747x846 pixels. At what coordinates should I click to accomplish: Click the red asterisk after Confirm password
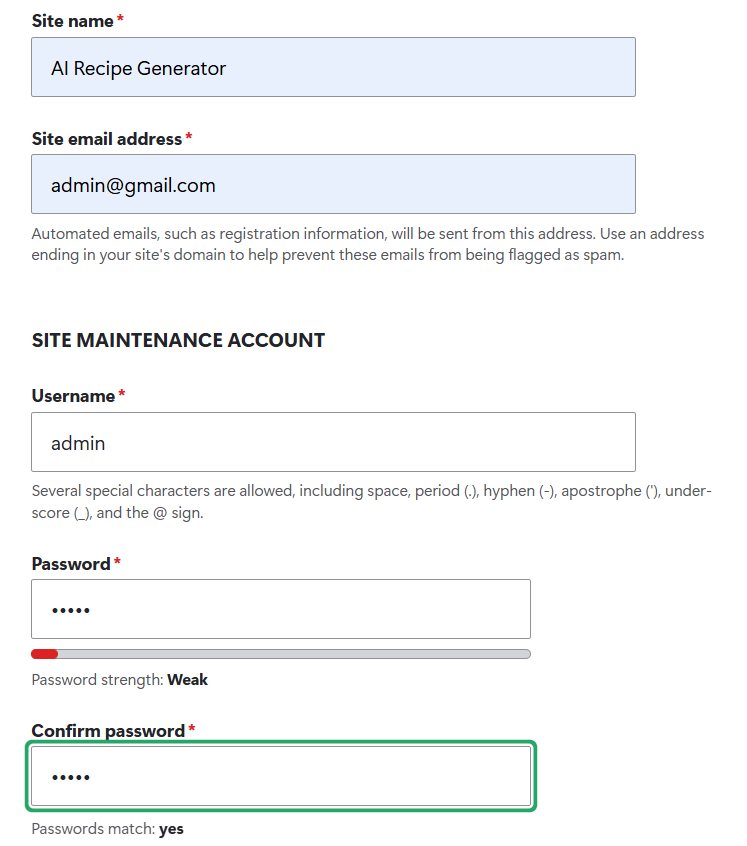191,728
